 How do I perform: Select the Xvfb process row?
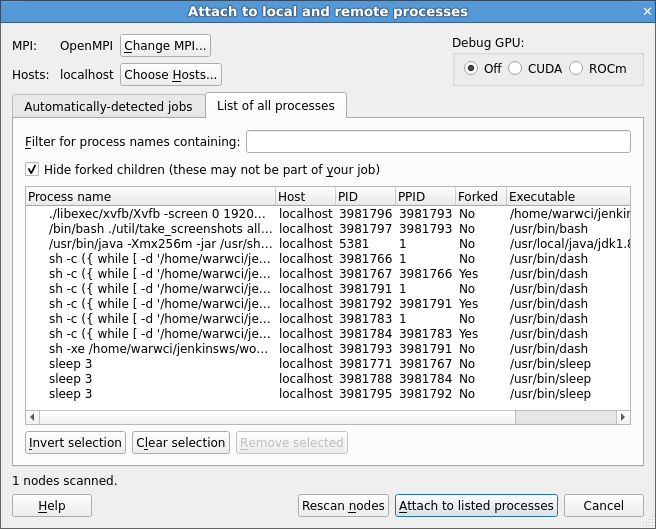coord(328,214)
